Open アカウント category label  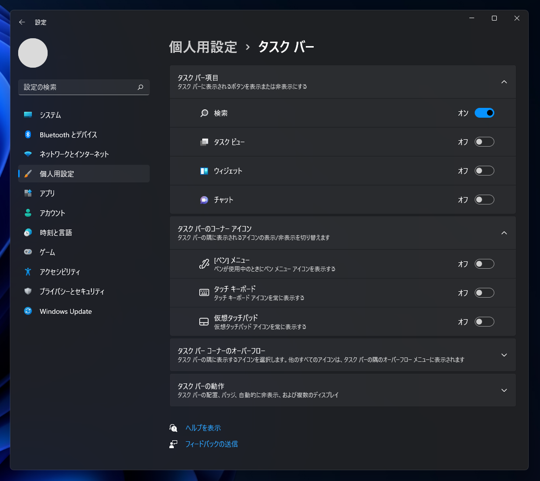click(x=52, y=213)
